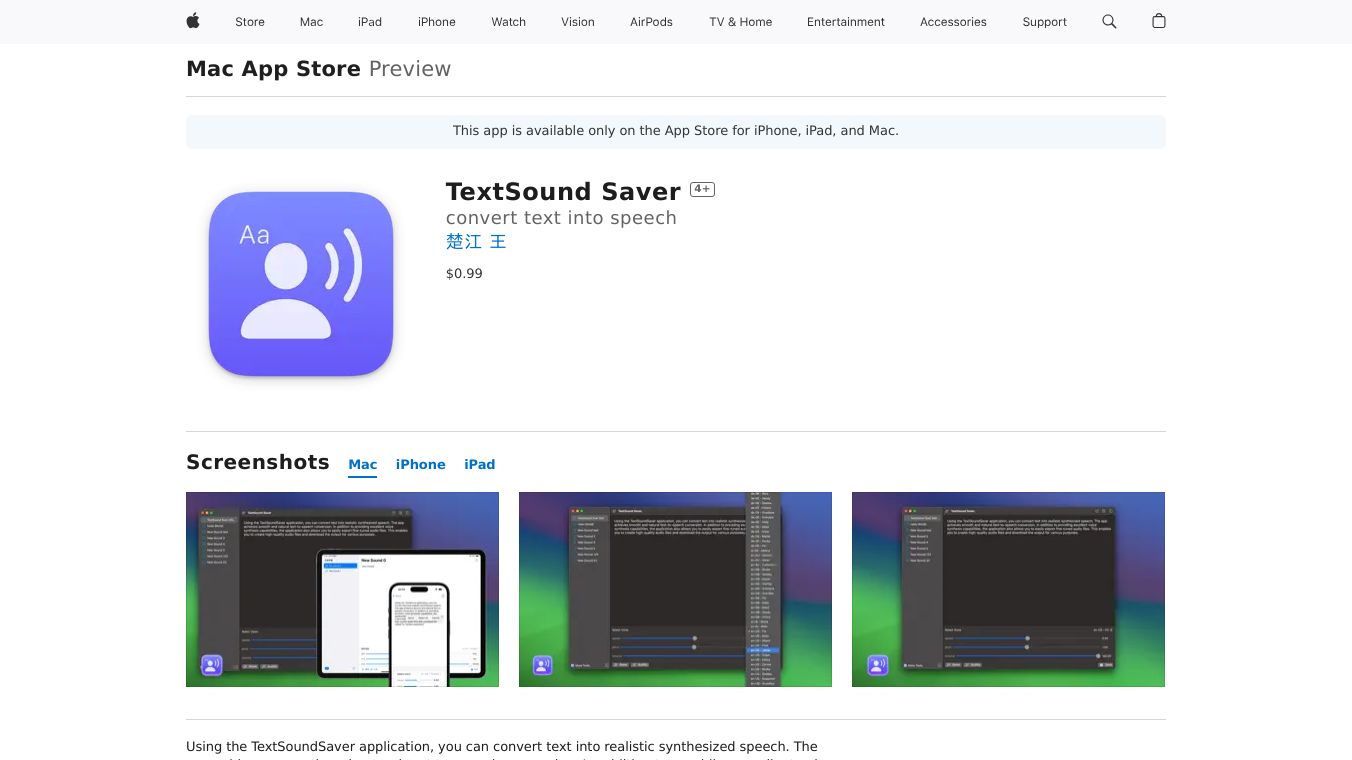Open the Vision menu

(x=578, y=22)
